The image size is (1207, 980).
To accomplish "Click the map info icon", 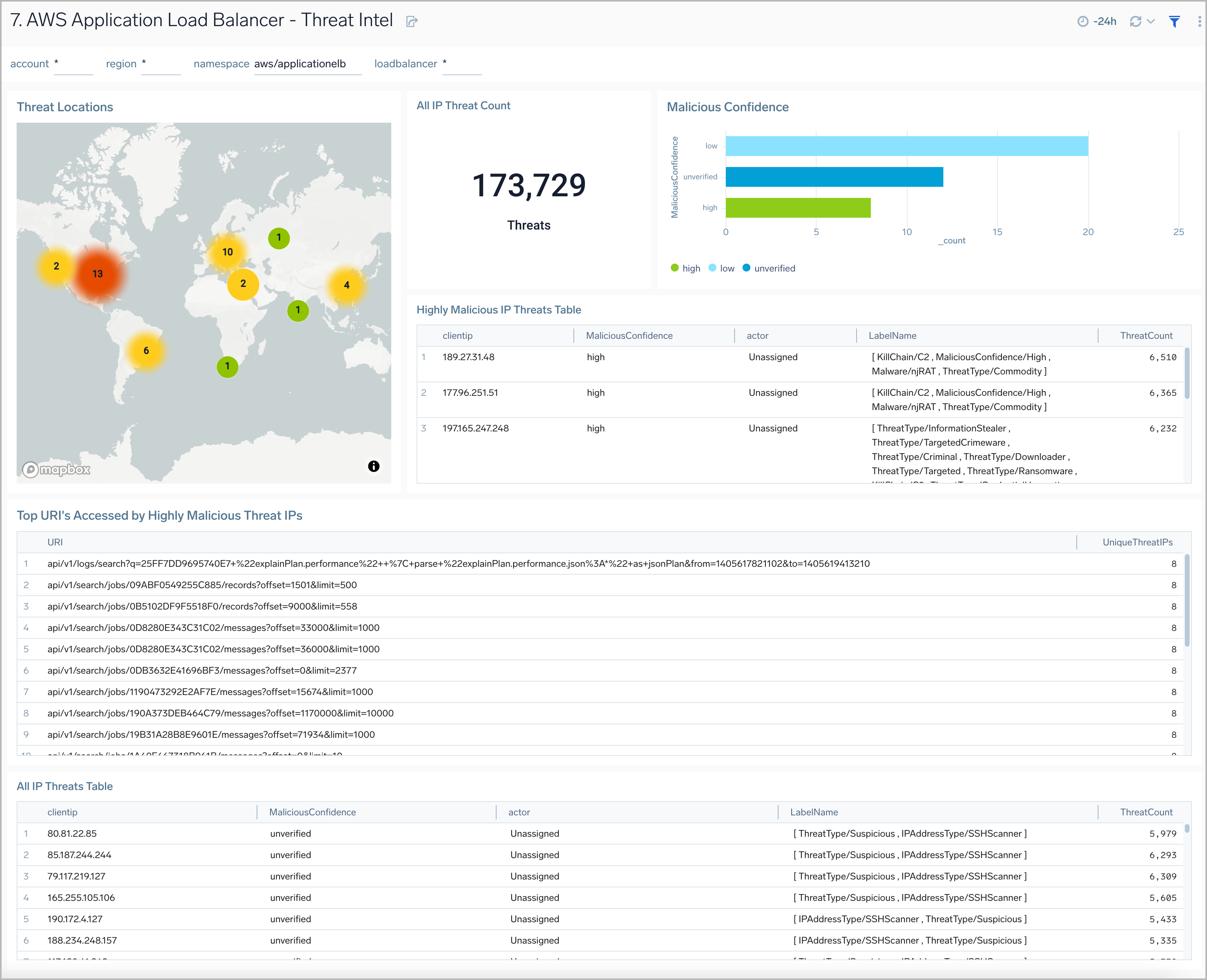I will coord(373,466).
